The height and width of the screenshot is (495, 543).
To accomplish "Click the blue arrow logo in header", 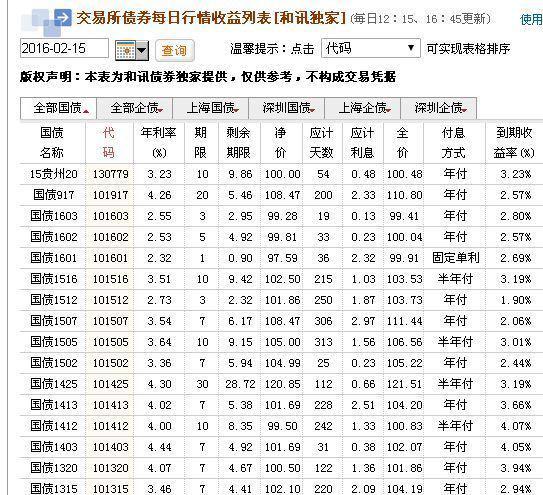I will 63,18.
